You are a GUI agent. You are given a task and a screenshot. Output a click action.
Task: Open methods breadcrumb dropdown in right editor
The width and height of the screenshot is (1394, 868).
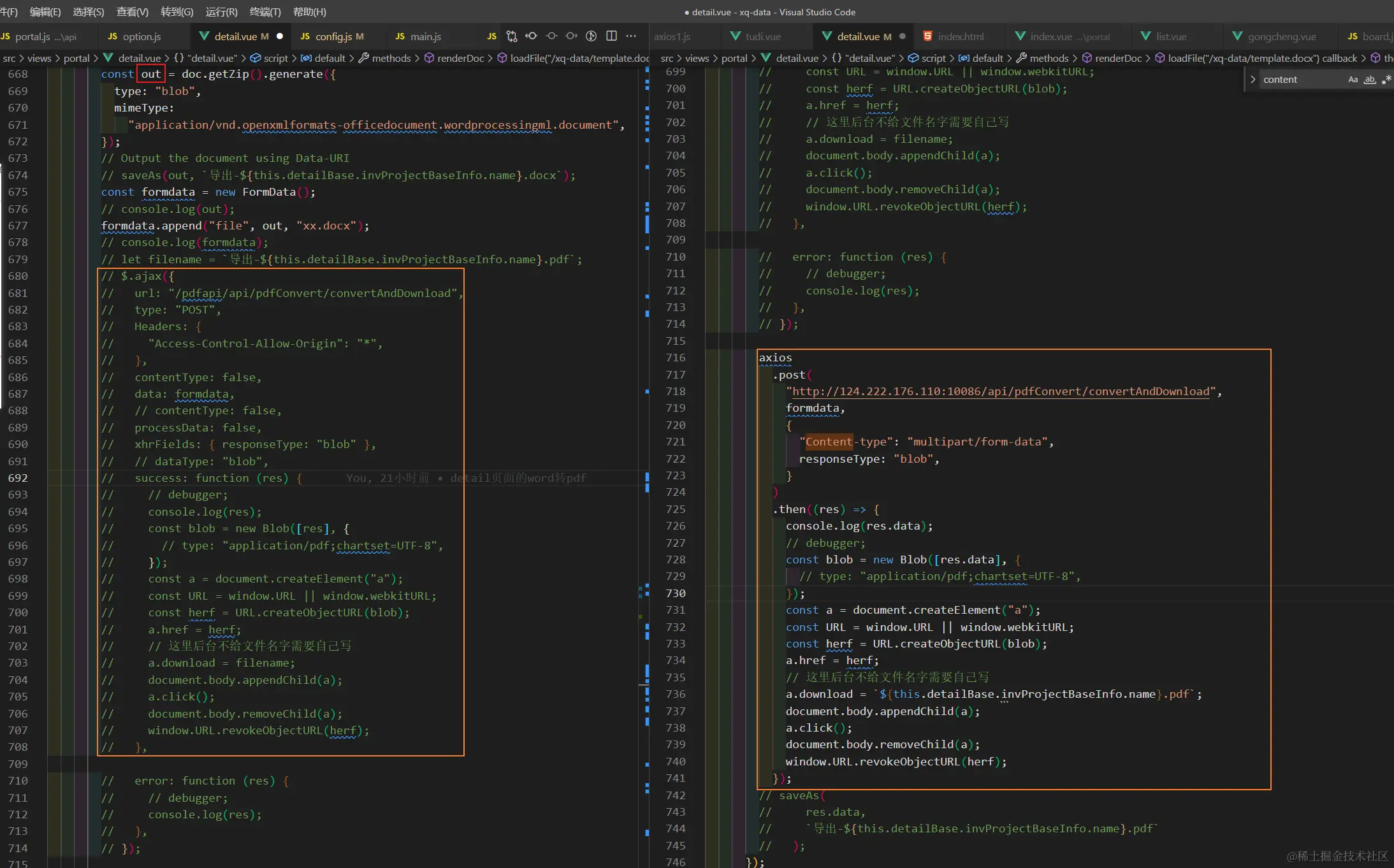[1049, 58]
